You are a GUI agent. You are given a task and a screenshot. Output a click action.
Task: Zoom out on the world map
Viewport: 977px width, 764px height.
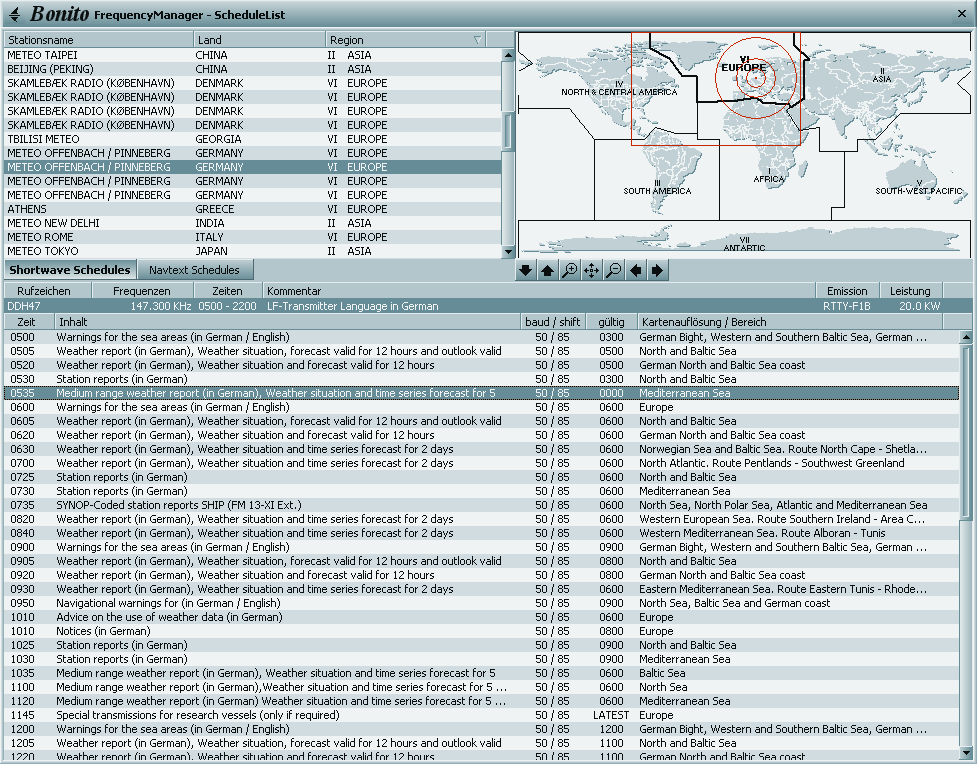tap(613, 270)
